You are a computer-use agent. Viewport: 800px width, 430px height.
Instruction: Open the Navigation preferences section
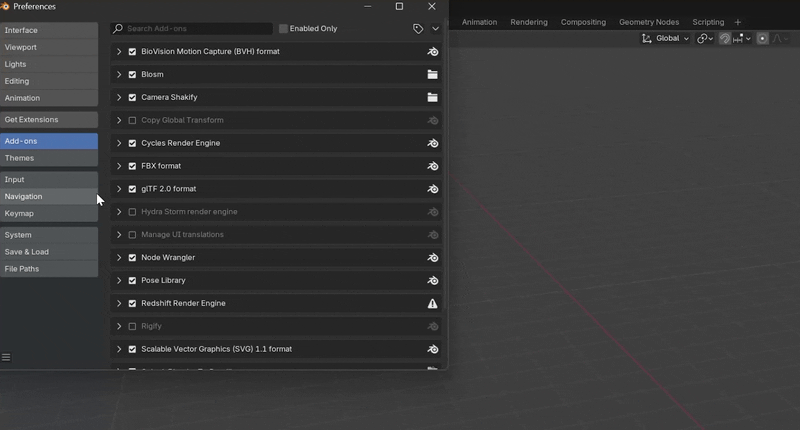point(49,196)
